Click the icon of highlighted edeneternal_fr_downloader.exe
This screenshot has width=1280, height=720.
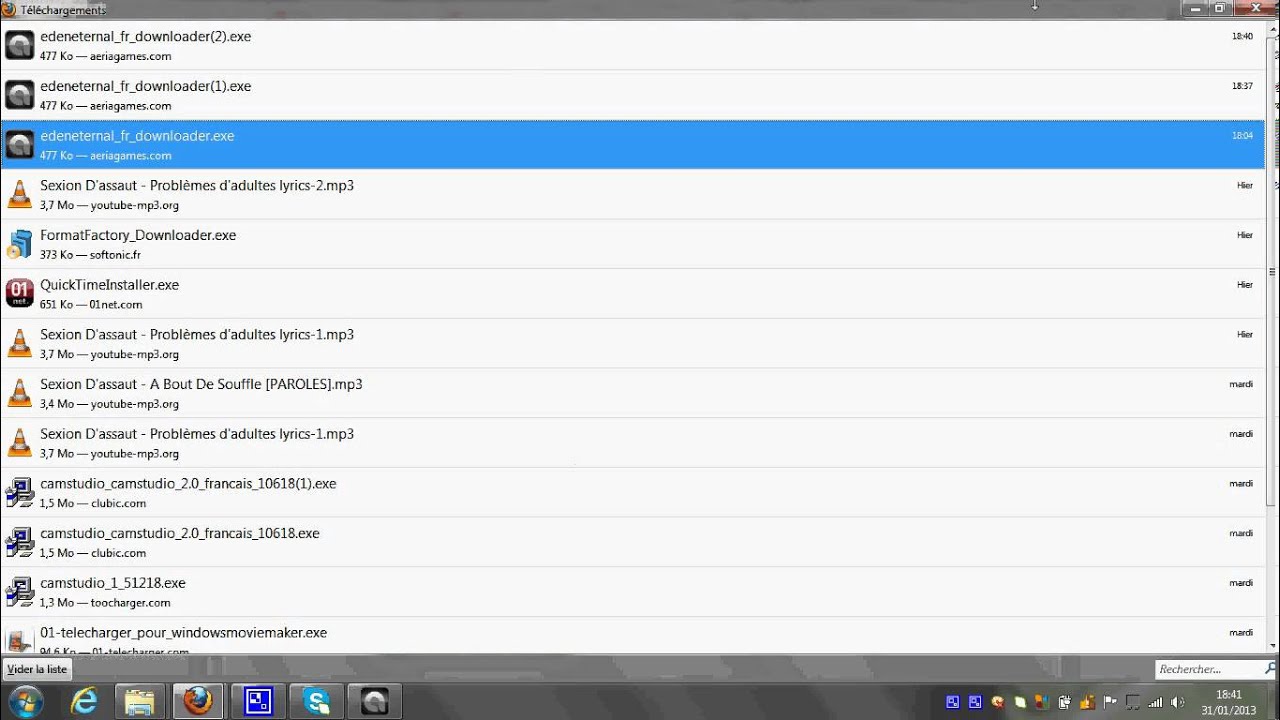click(x=20, y=145)
